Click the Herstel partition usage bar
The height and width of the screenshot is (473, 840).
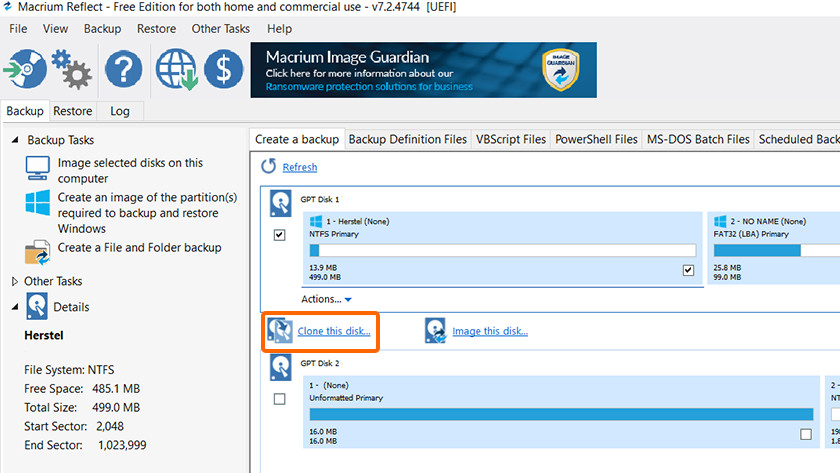(x=502, y=250)
